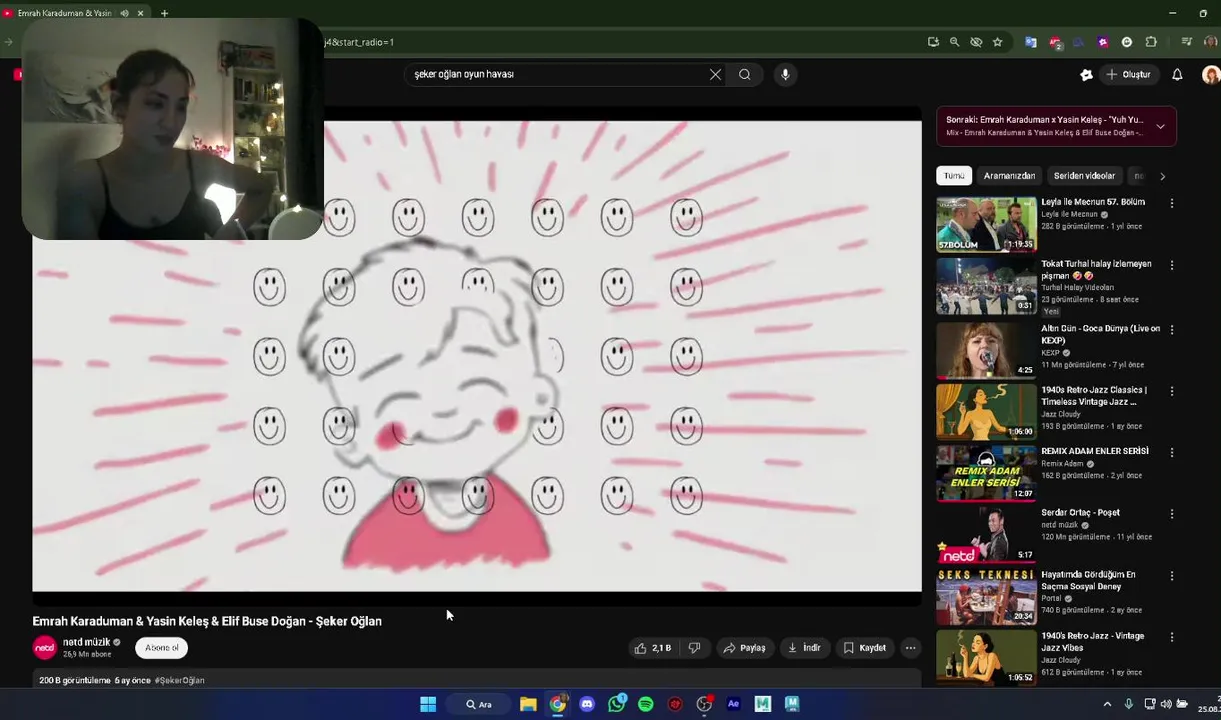Image resolution: width=1221 pixels, height=720 pixels.
Task: Subscribe via Abone ol button
Action: click(162, 648)
